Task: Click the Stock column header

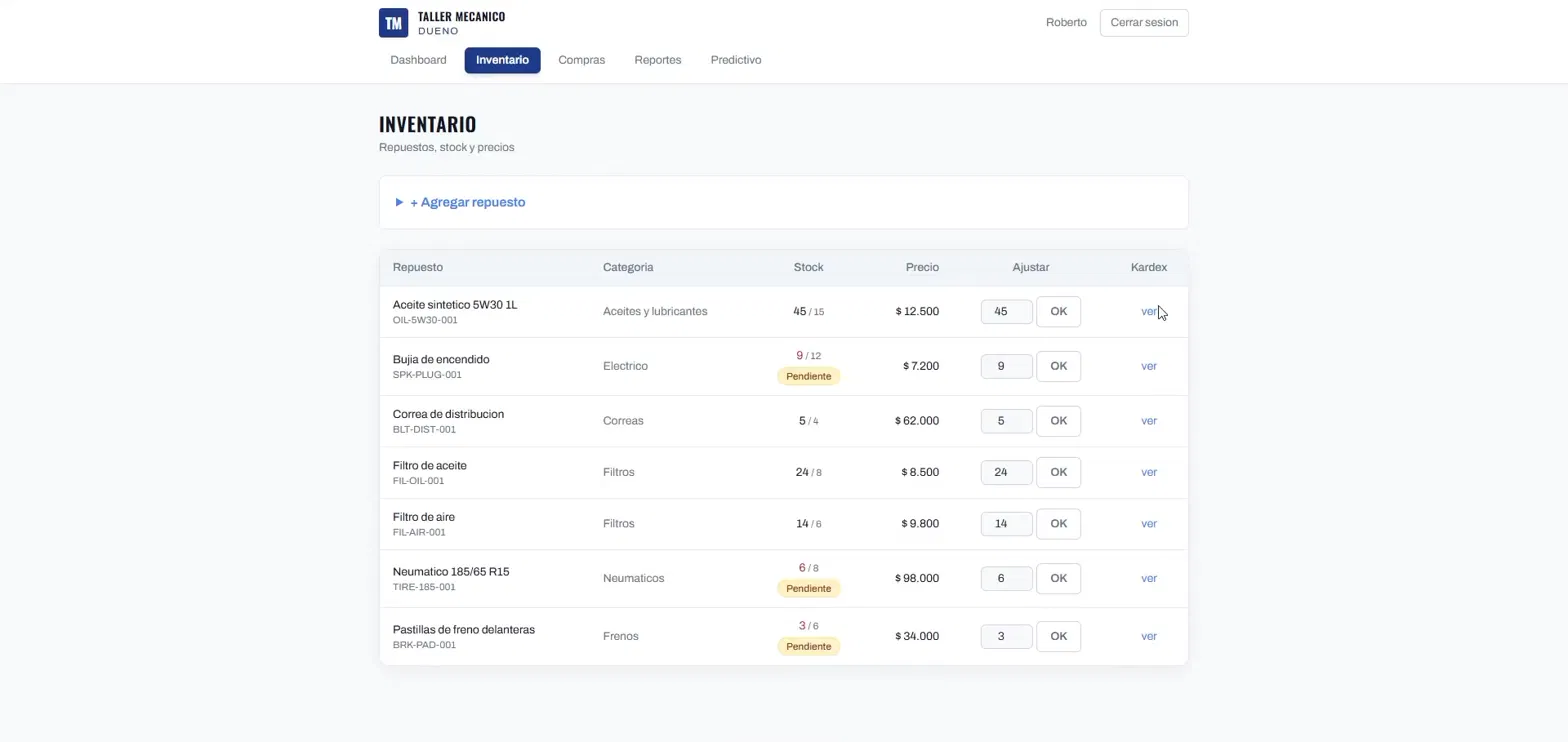Action: 808,268
